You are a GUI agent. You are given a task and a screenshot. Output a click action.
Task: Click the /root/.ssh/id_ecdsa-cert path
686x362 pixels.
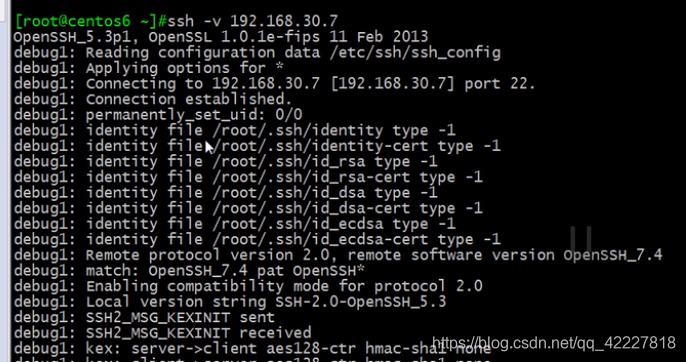coord(320,239)
